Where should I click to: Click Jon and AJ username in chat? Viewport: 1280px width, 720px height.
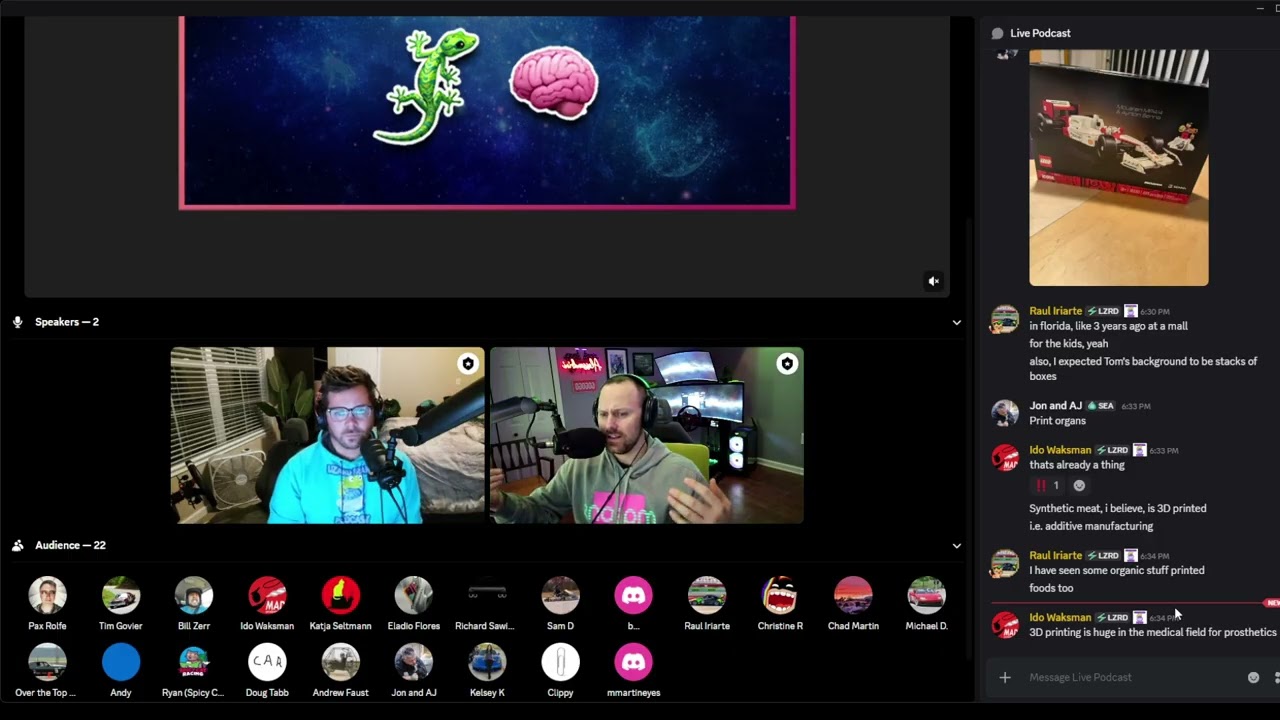coord(1055,406)
